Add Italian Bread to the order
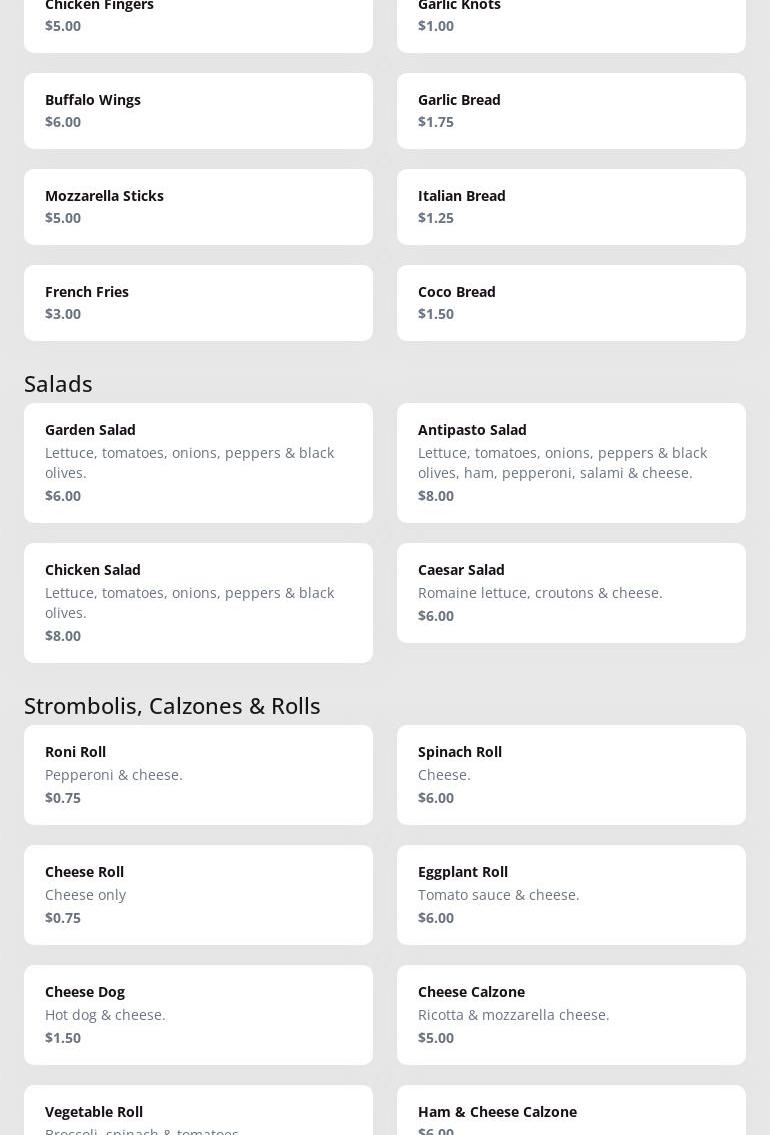Screen dimensions: 770x1135 pos(571,207)
